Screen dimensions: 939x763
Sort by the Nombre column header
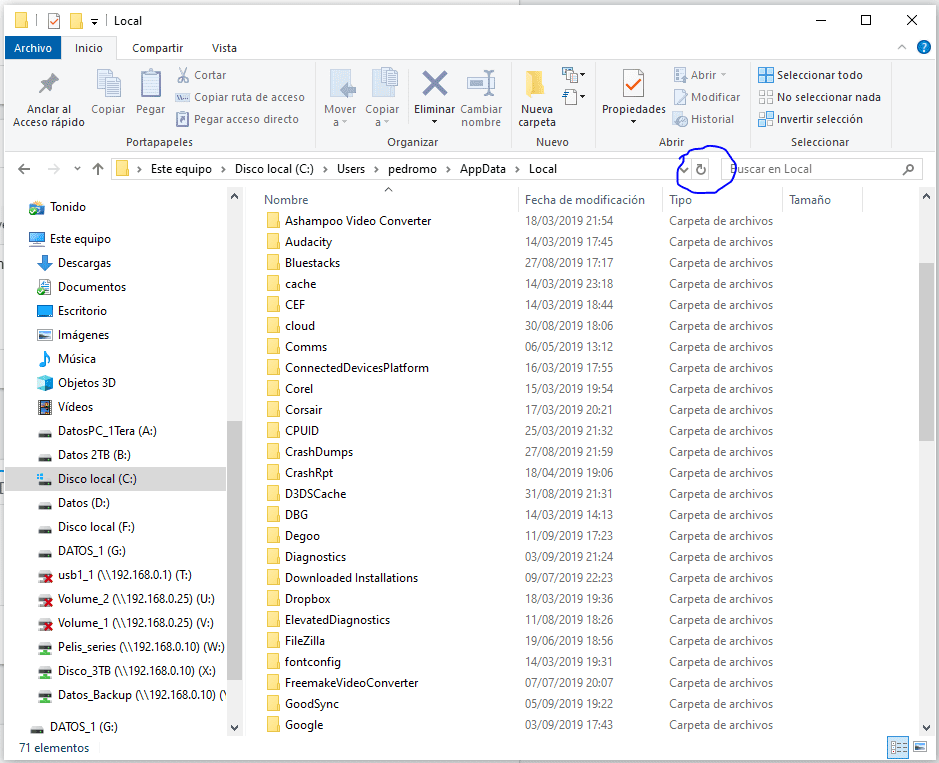286,200
